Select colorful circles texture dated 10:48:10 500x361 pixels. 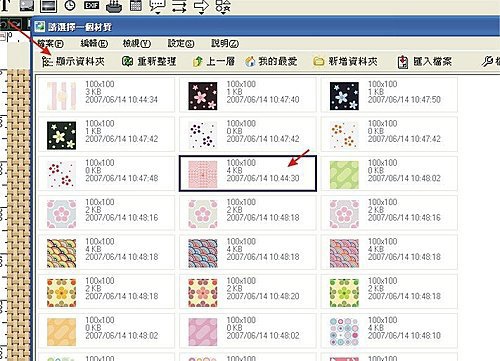389,331
